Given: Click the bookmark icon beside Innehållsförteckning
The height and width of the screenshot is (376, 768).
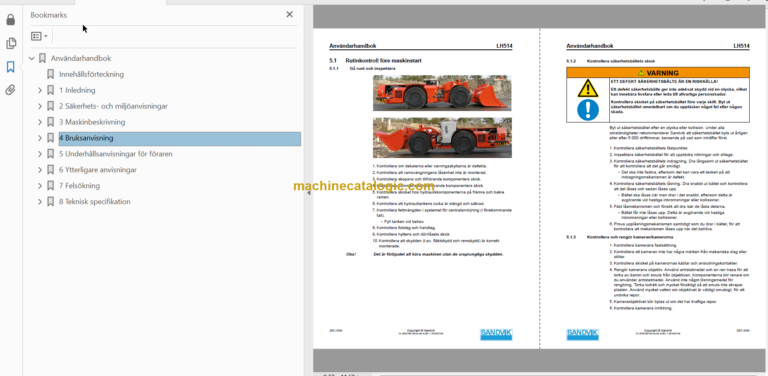Looking at the screenshot, I should pos(50,74).
